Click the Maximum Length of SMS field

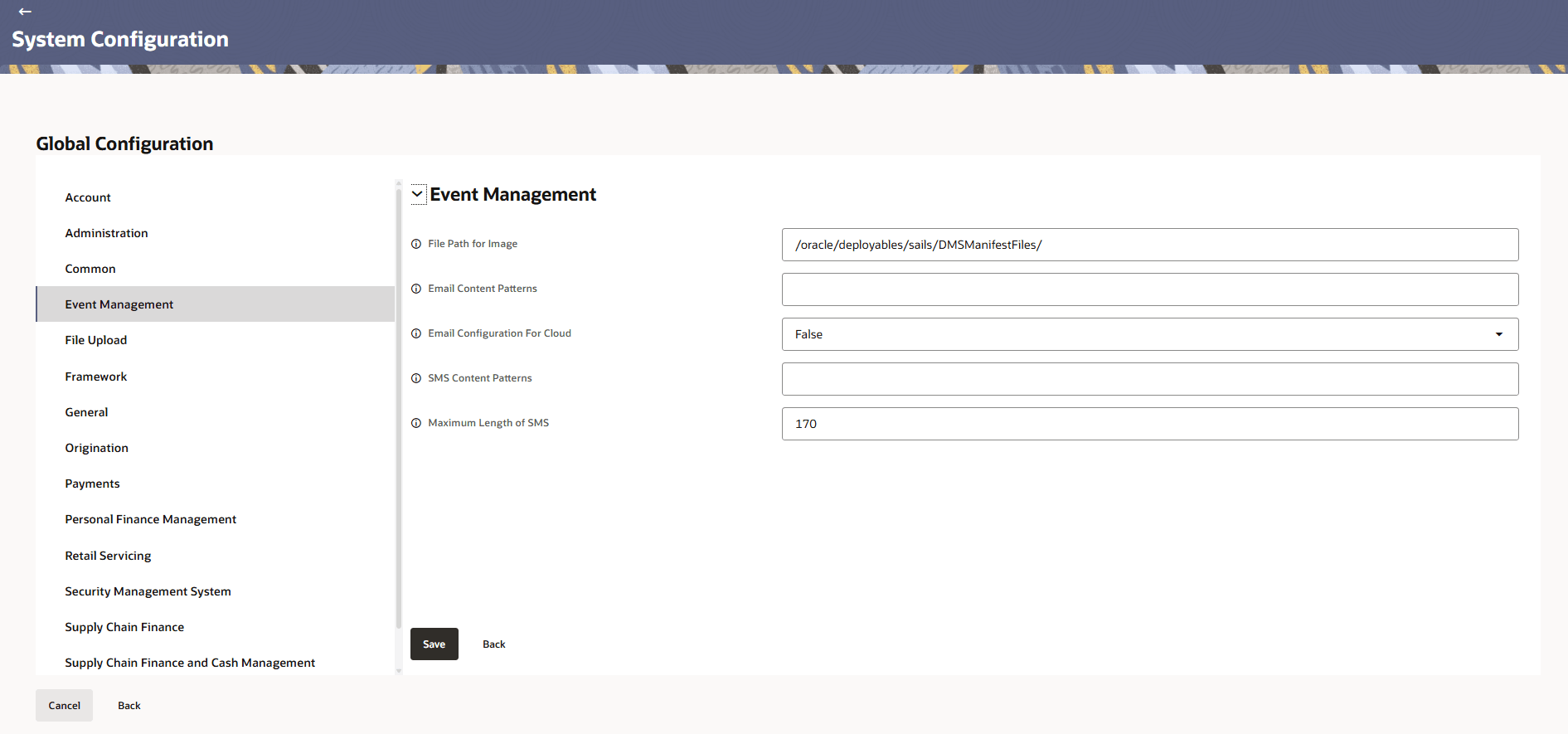(1150, 424)
